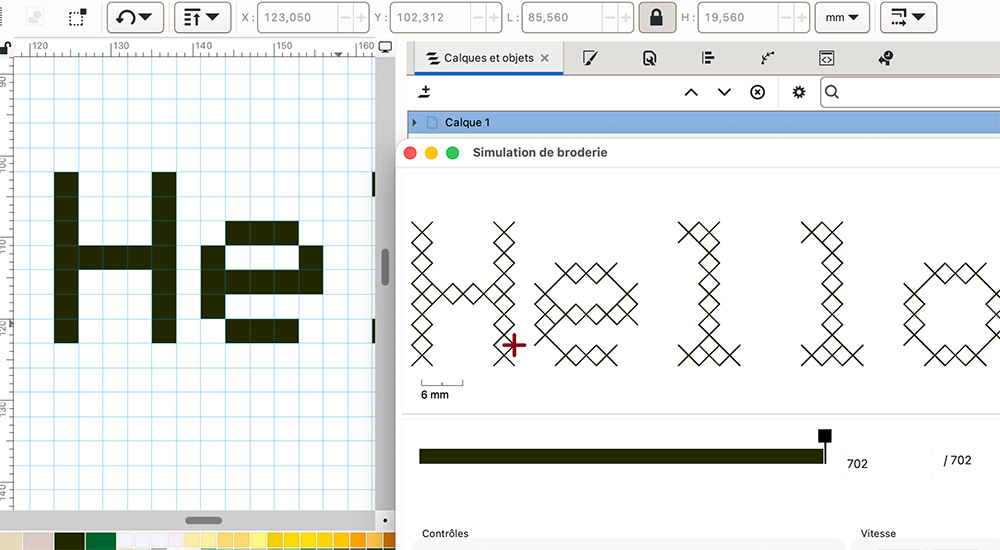
Task: Click the red needle cross marker
Action: click(x=514, y=346)
